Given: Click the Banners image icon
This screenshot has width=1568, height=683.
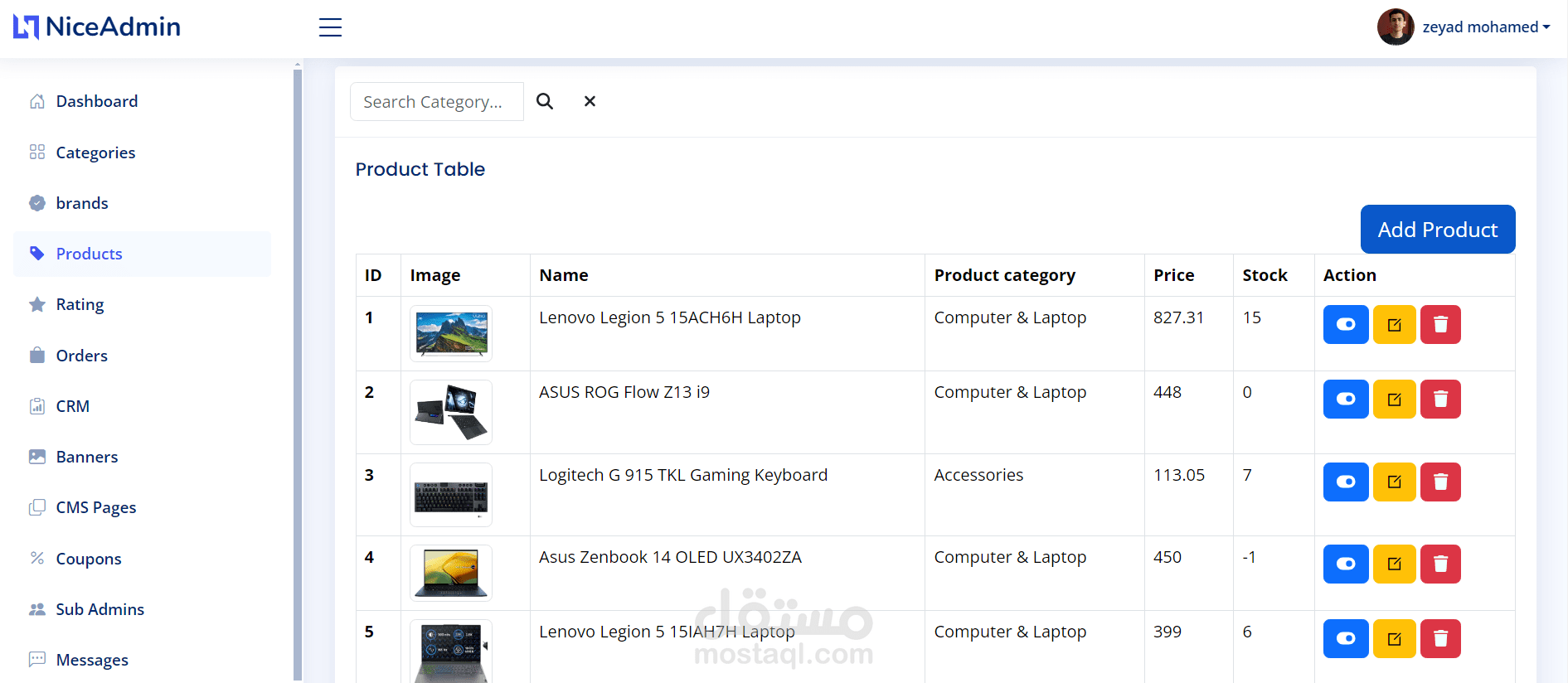Looking at the screenshot, I should (x=37, y=457).
